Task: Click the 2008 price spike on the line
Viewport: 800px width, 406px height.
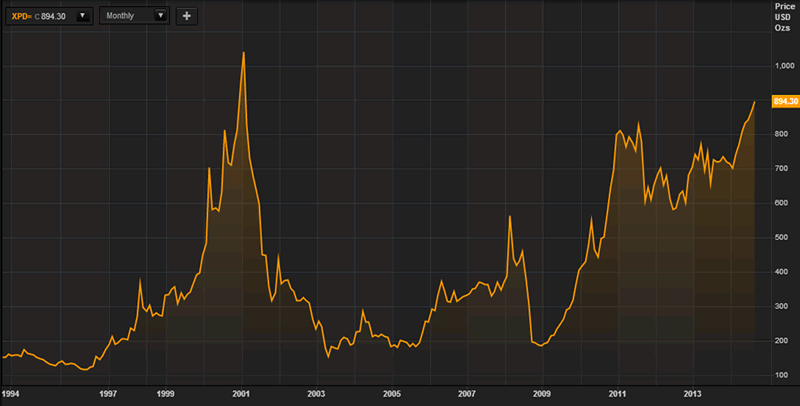Action: [x=510, y=217]
